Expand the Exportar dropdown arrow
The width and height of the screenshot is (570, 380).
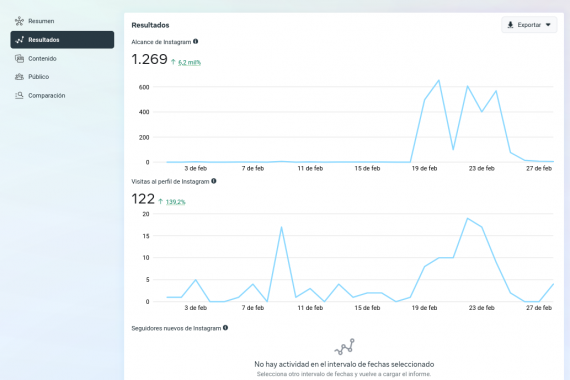(x=548, y=25)
